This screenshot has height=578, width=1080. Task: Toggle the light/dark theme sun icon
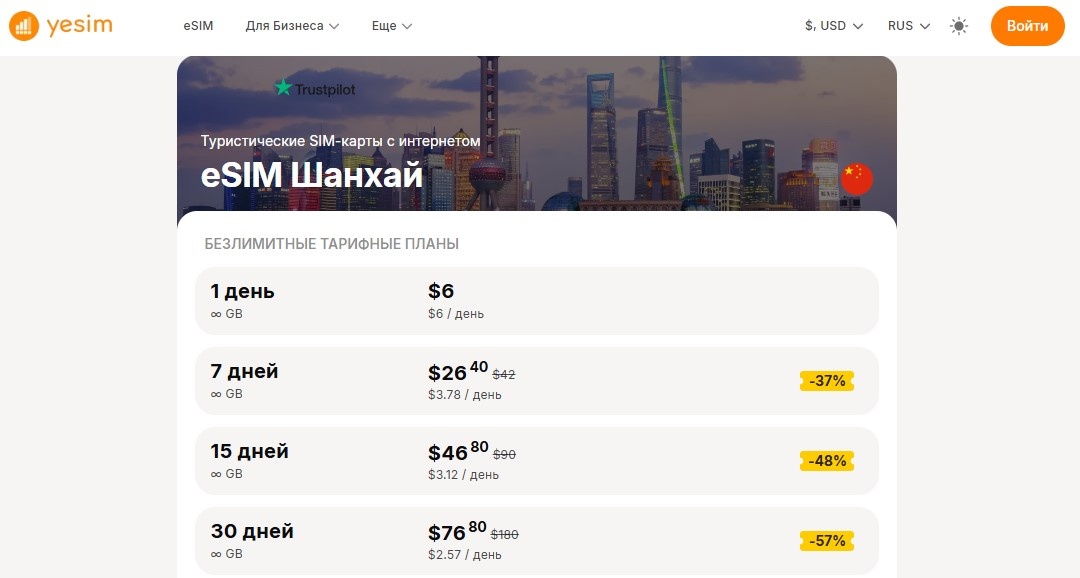(x=959, y=26)
